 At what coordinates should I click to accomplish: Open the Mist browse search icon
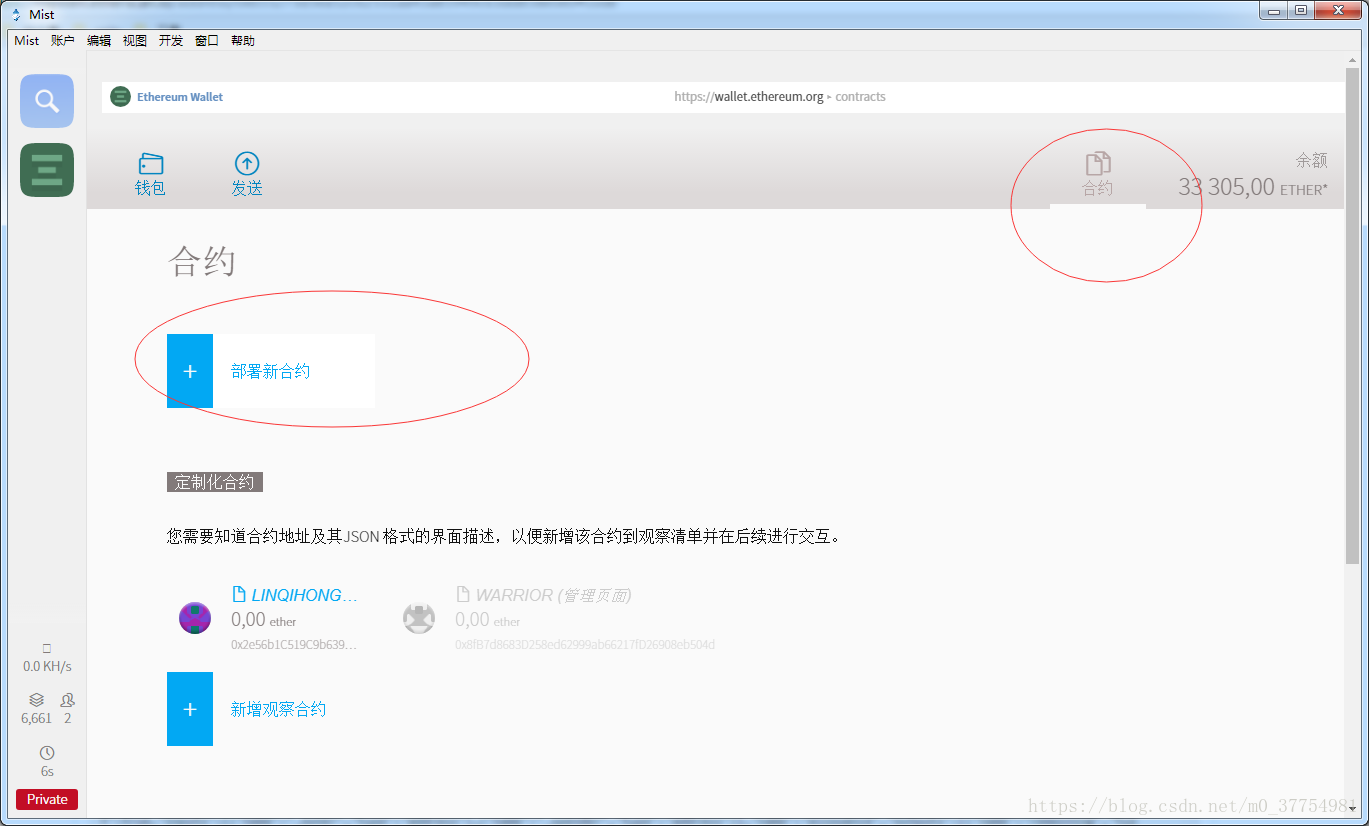click(x=47, y=101)
